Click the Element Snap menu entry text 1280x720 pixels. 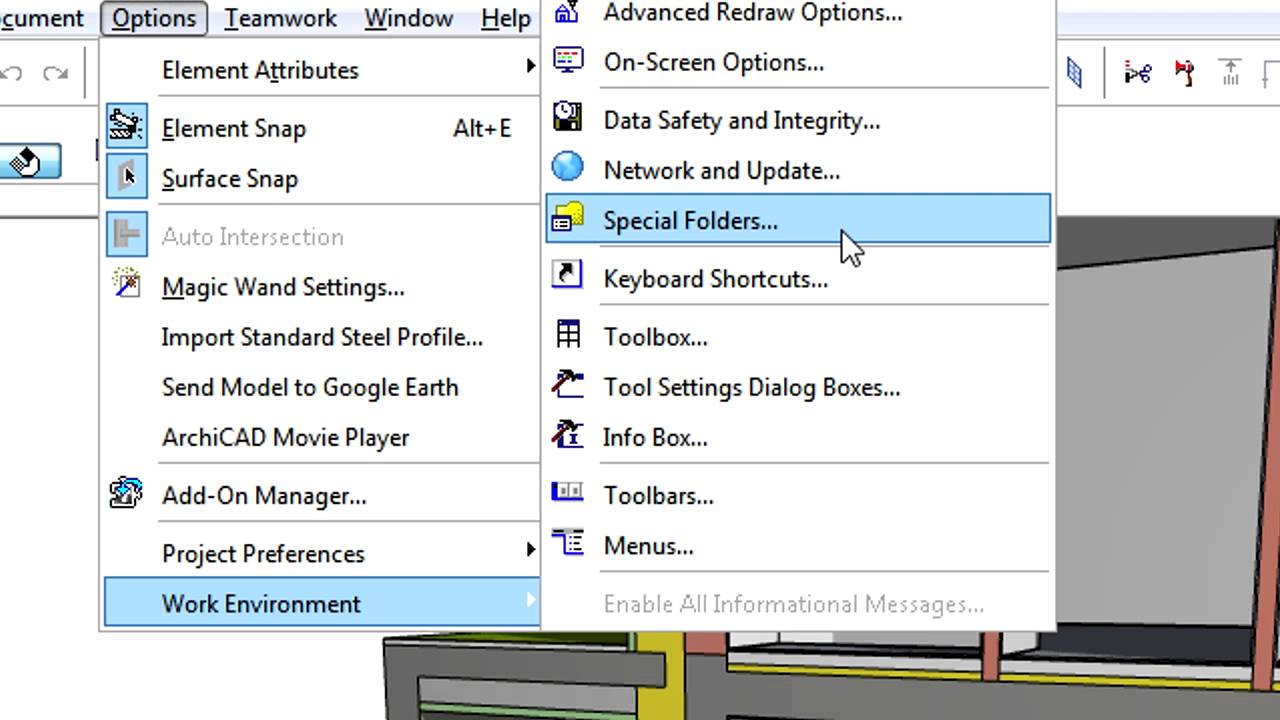[x=234, y=129]
